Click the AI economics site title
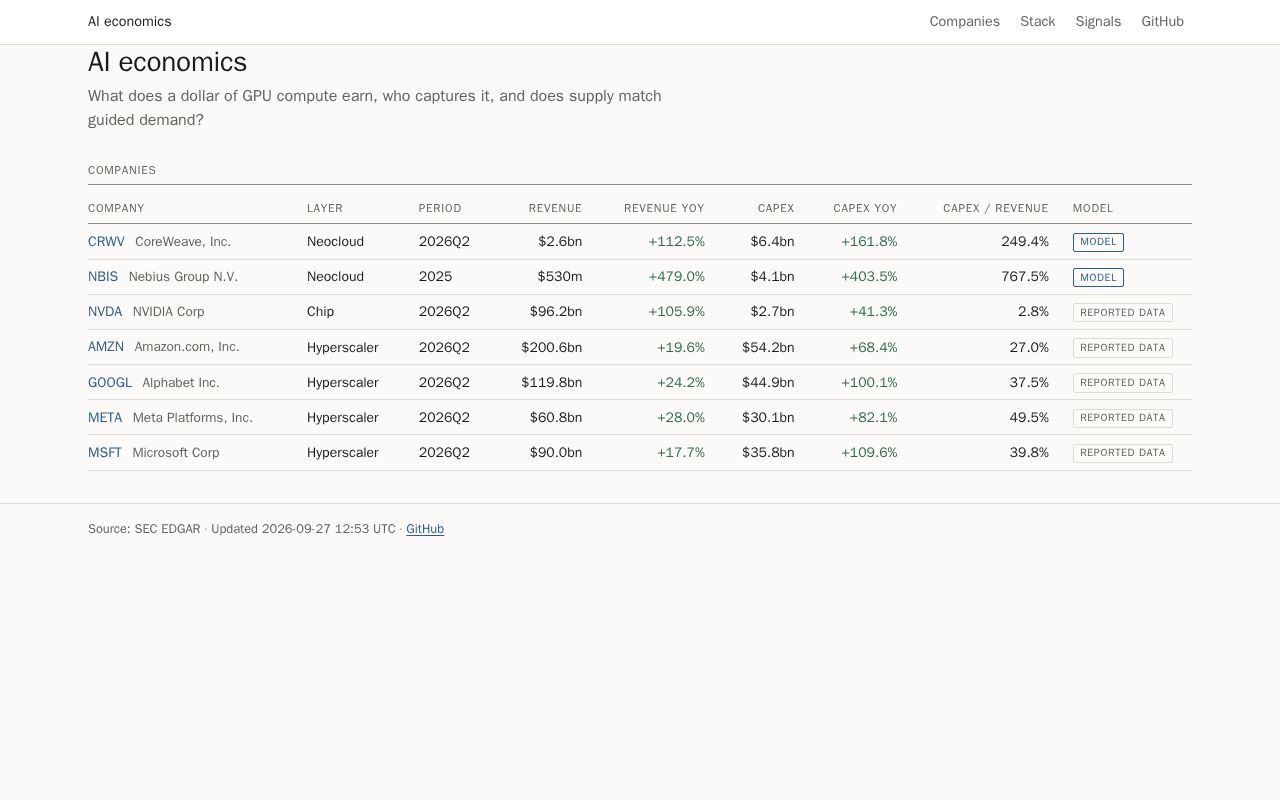 tap(129, 21)
